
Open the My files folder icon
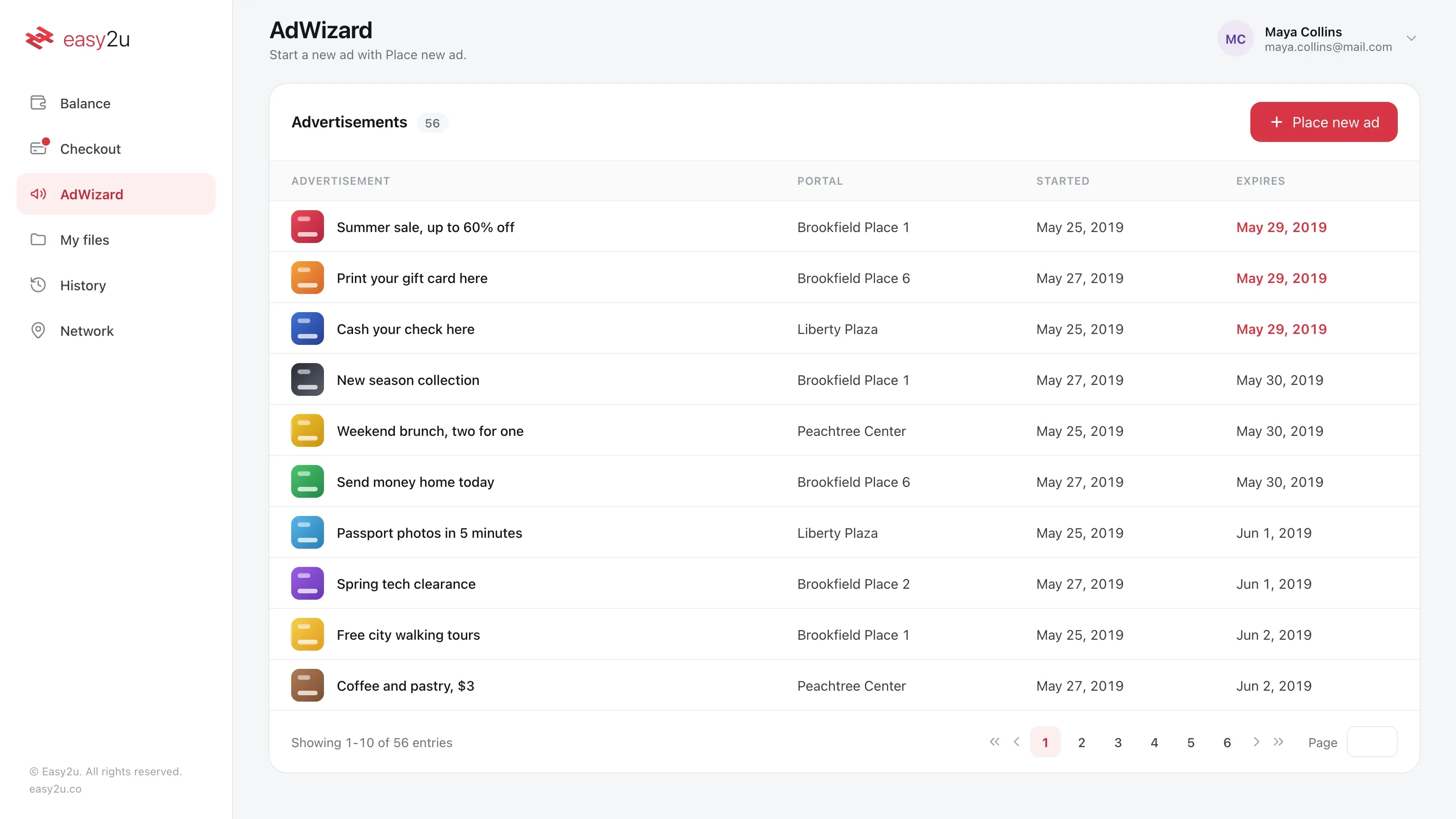[x=38, y=240]
